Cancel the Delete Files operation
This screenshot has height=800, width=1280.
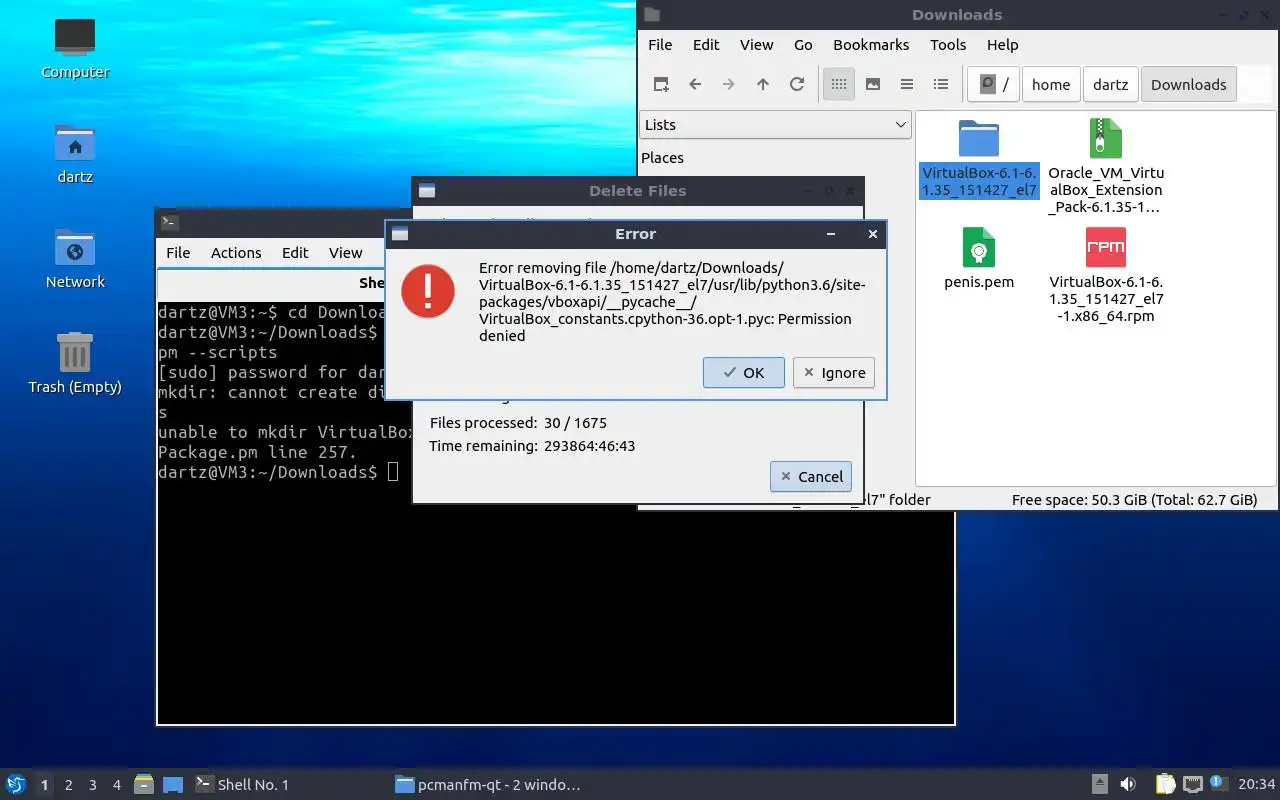click(811, 476)
